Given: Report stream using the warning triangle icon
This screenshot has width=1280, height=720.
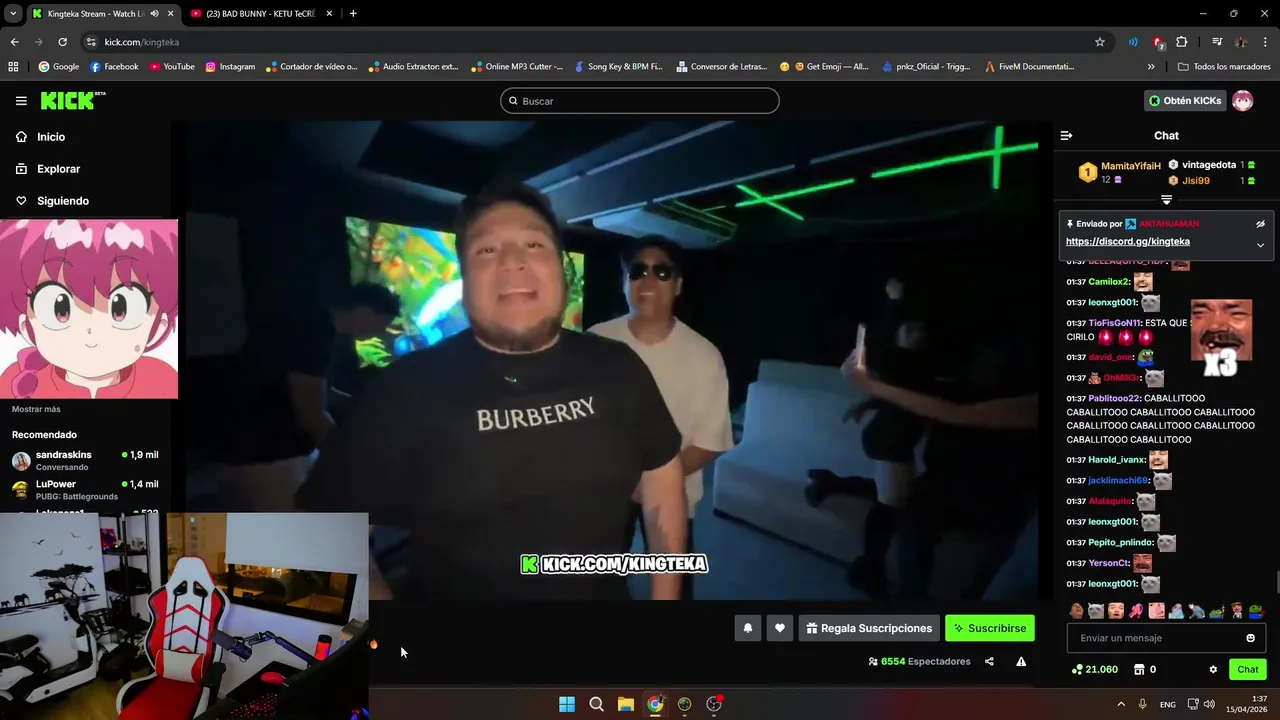Looking at the screenshot, I should [x=1021, y=661].
